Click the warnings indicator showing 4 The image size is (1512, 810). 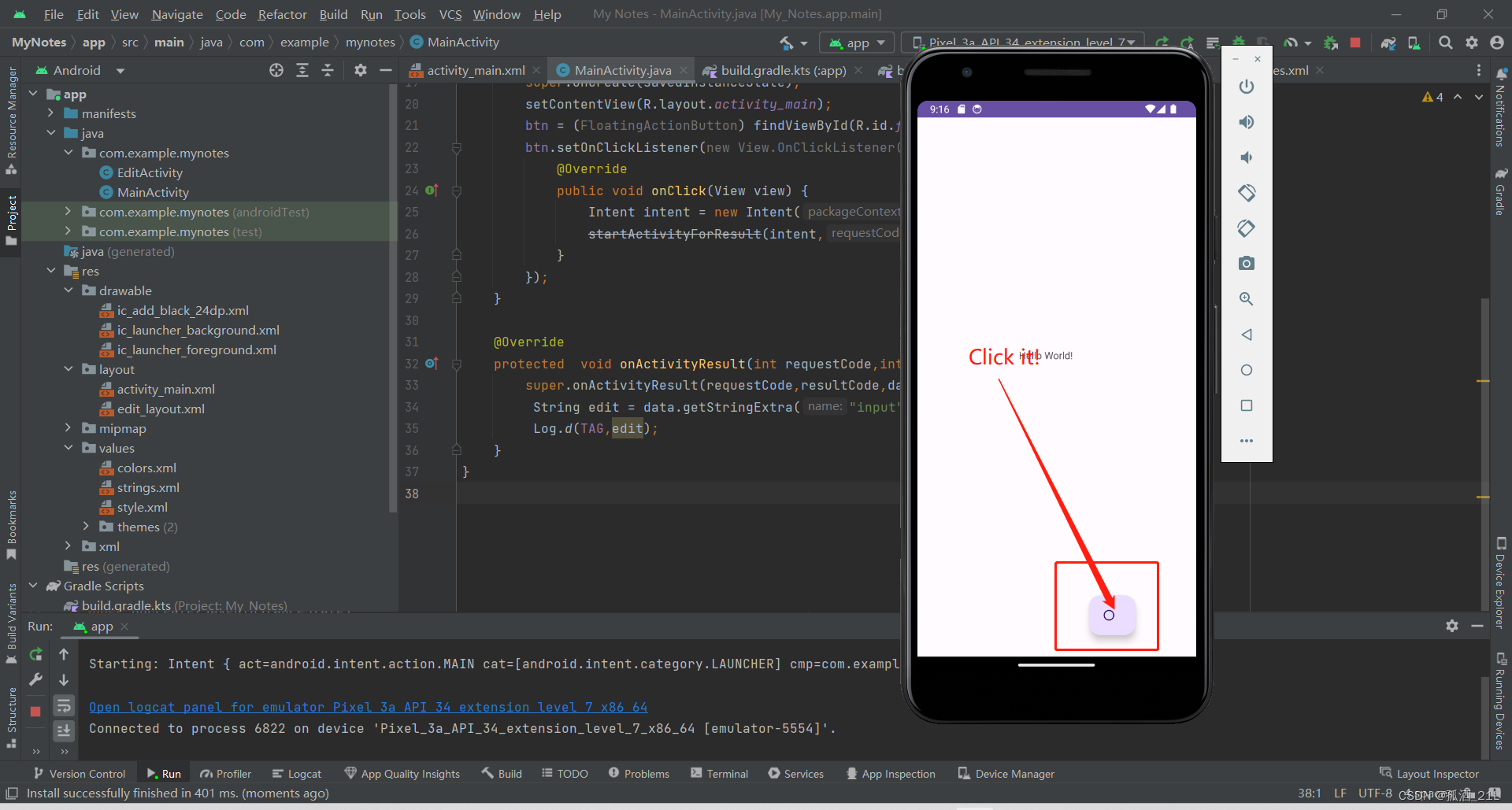coord(1432,97)
